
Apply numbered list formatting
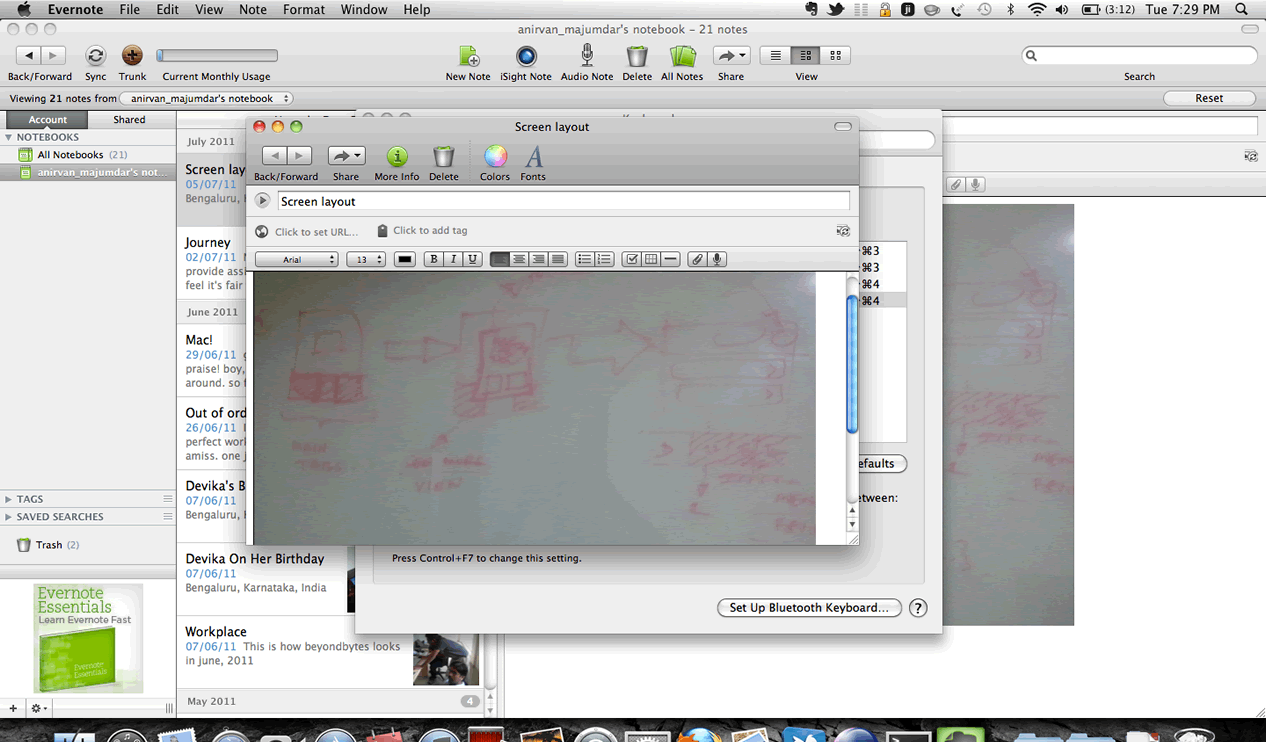coord(604,259)
